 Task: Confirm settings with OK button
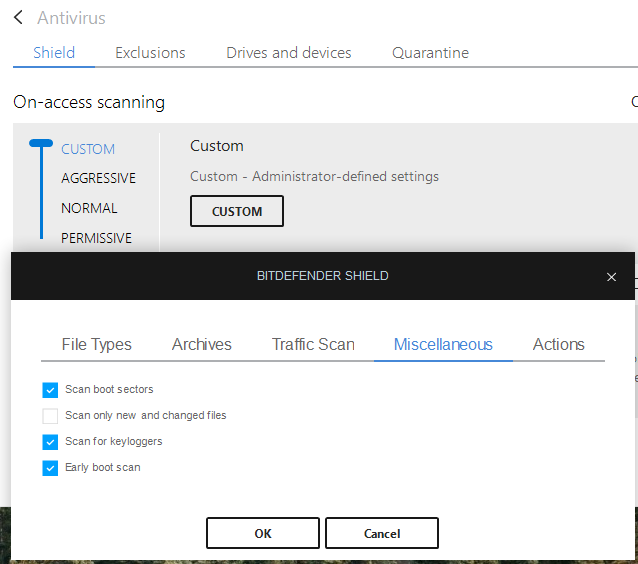263,533
